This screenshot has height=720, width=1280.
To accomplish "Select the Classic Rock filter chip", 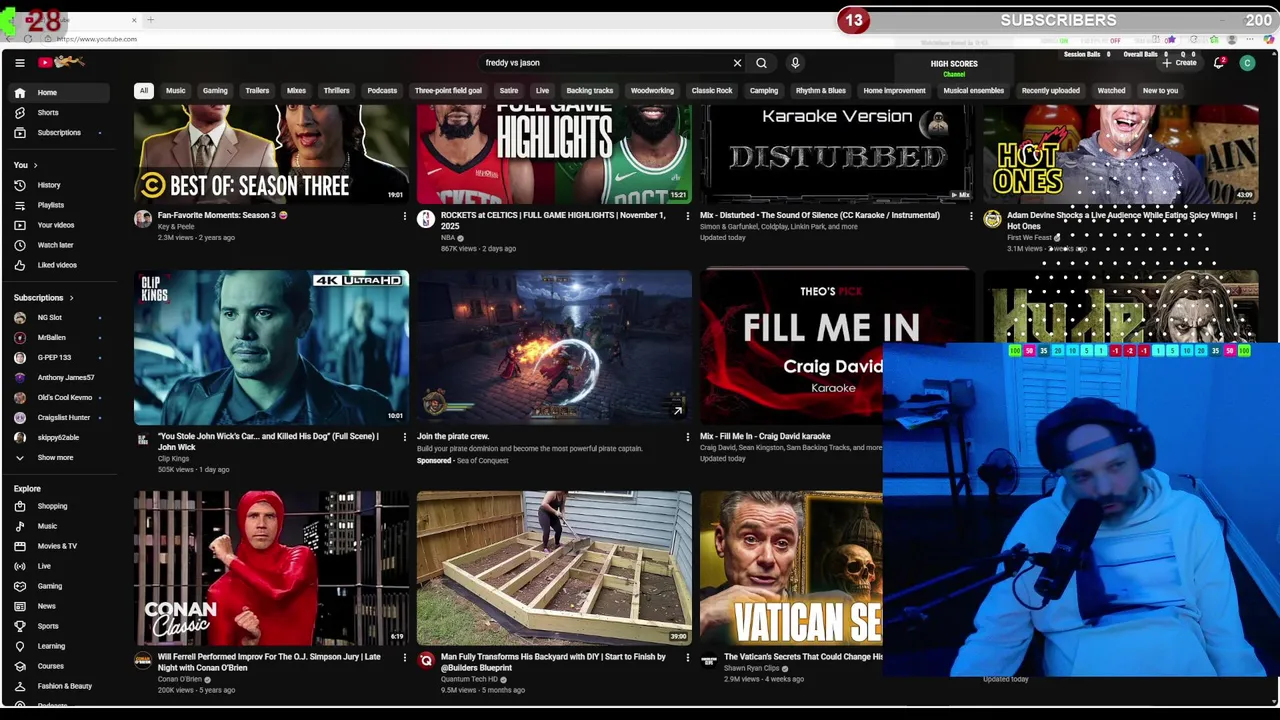I will point(712,90).
